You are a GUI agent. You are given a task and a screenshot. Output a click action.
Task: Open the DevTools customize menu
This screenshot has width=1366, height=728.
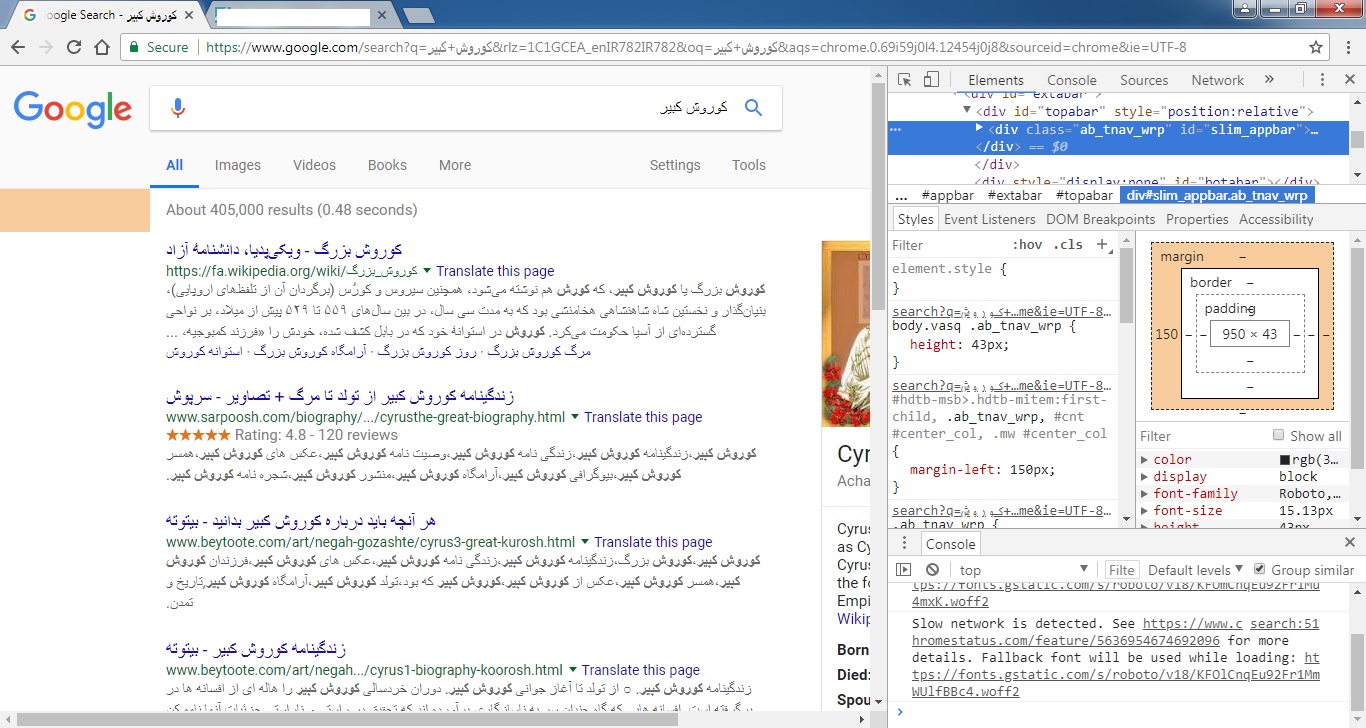[x=1322, y=80]
